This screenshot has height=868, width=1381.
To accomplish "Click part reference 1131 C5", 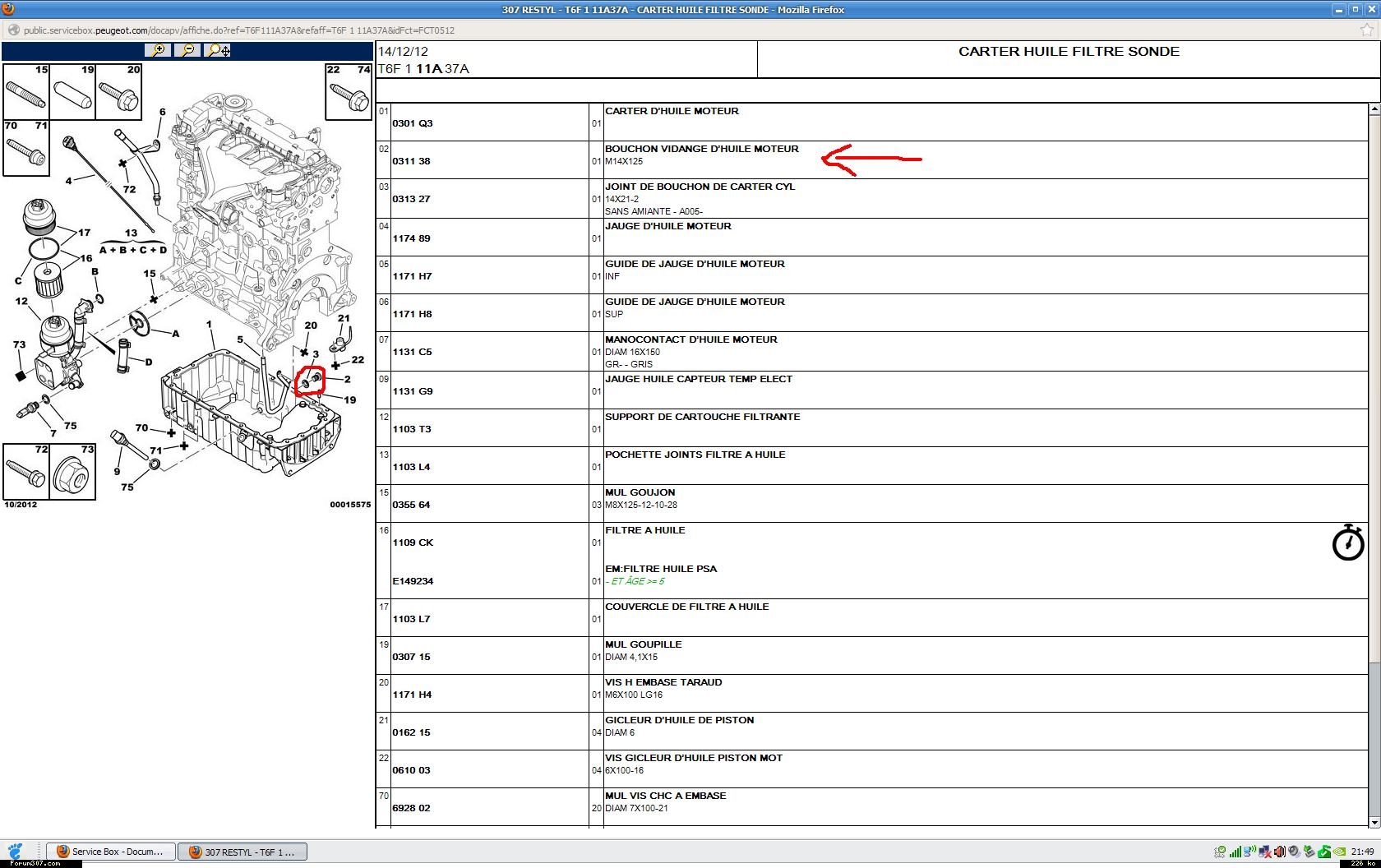I will 412,352.
